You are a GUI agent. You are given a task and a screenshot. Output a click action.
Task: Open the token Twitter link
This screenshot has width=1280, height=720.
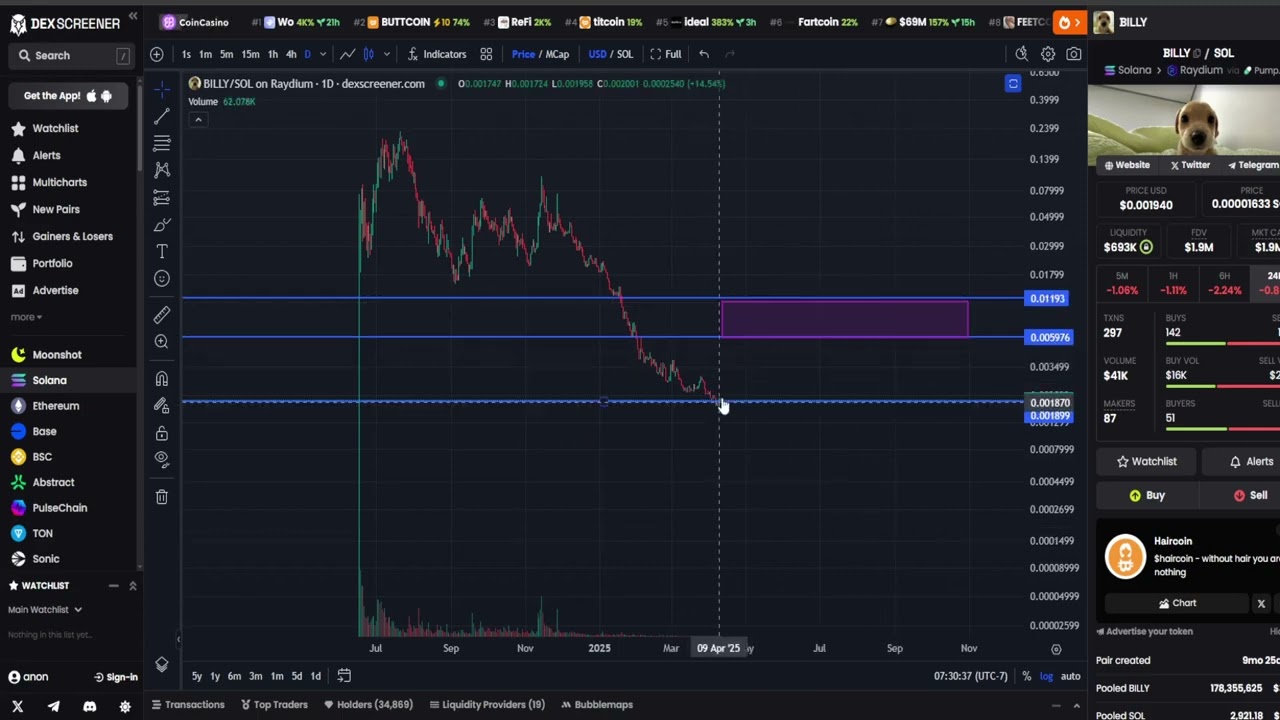click(x=1190, y=165)
